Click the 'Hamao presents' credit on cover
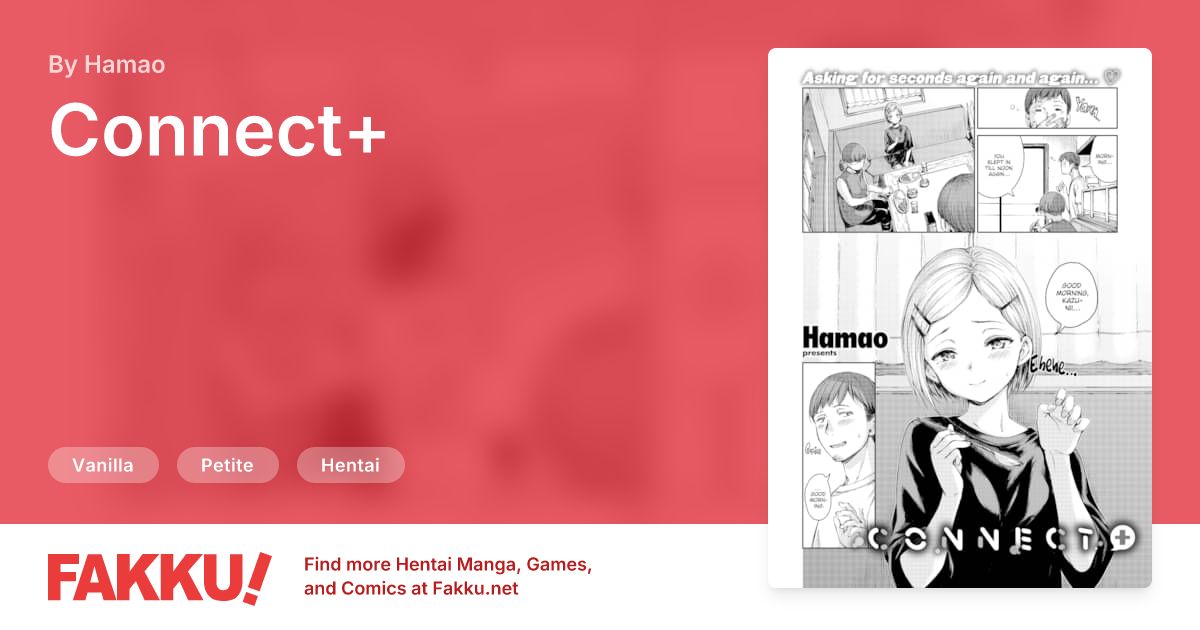This screenshot has width=1200, height=630. point(845,342)
